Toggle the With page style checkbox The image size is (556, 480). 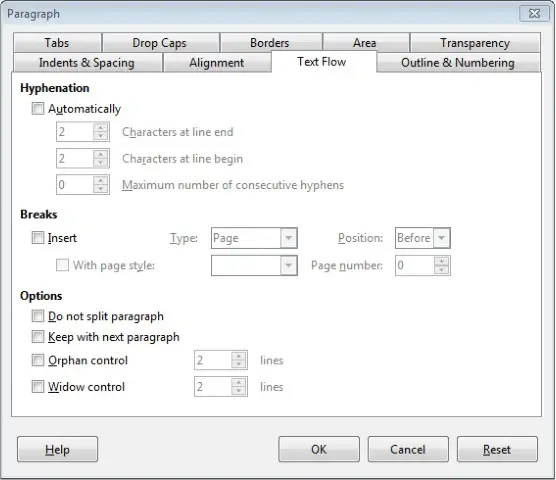(x=62, y=265)
